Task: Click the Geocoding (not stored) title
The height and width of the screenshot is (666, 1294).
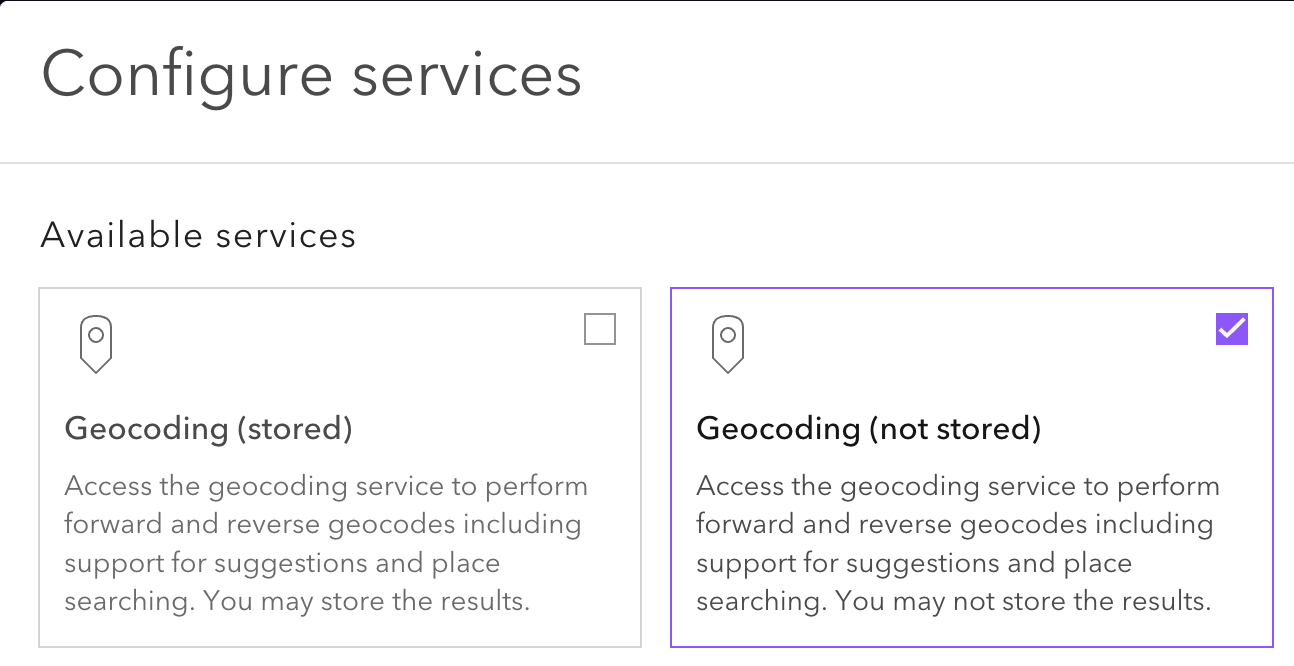Action: pyautogui.click(x=868, y=428)
